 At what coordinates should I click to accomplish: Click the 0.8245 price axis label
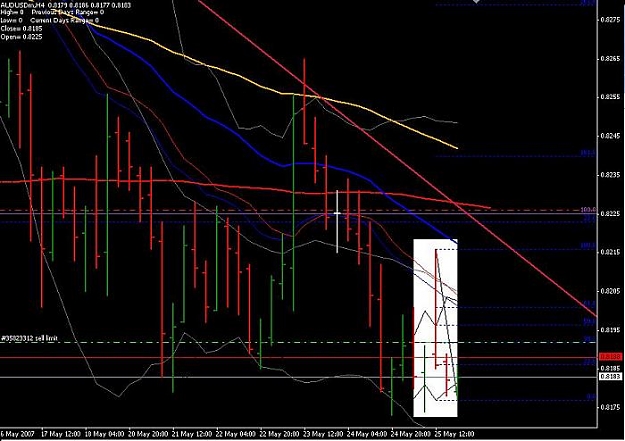(x=610, y=136)
